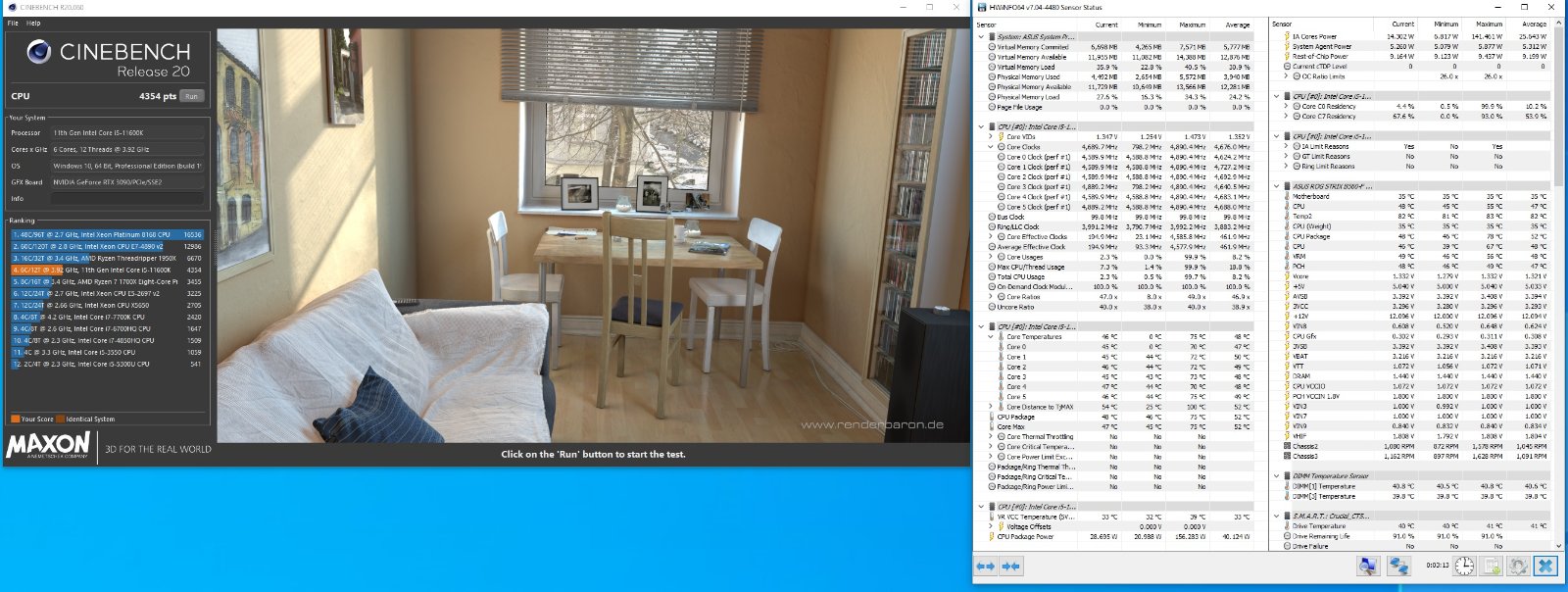
Task: Click www.renderbaron.de link in render view
Action: pos(872,424)
